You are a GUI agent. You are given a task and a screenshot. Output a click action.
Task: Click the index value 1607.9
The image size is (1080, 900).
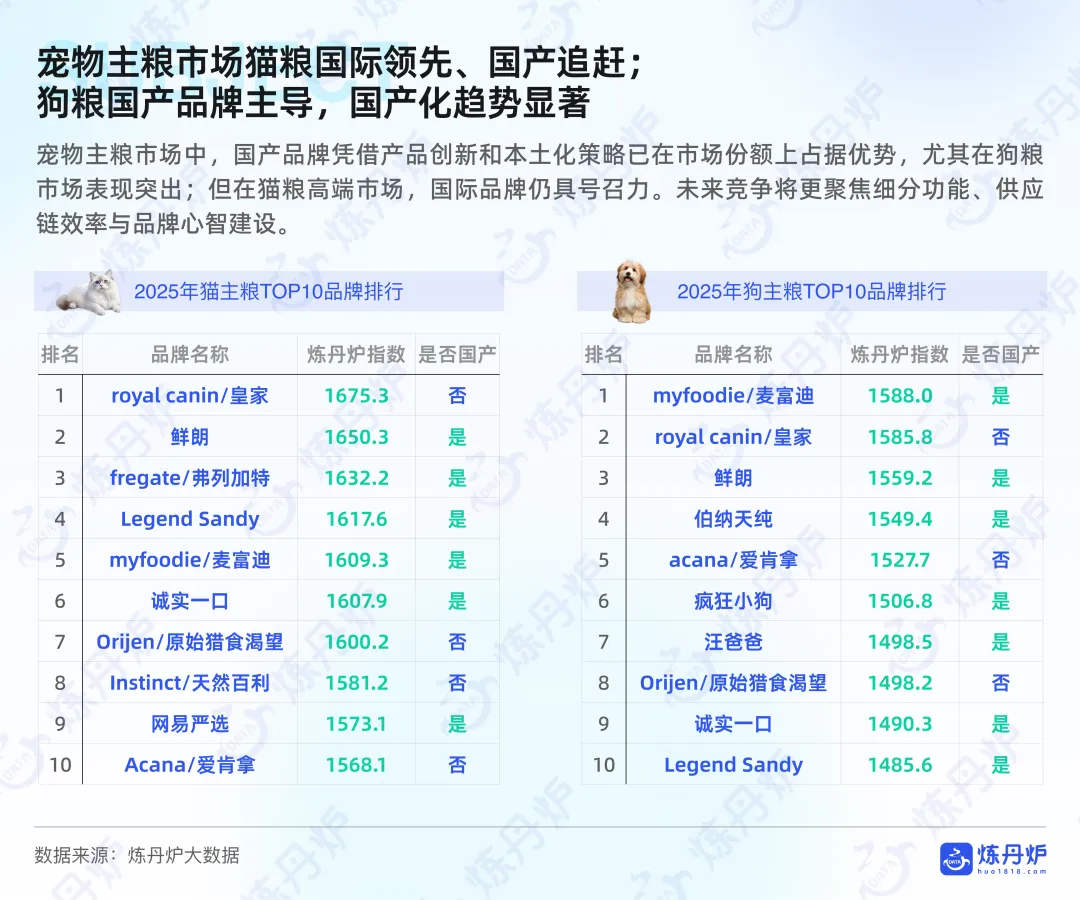click(356, 601)
